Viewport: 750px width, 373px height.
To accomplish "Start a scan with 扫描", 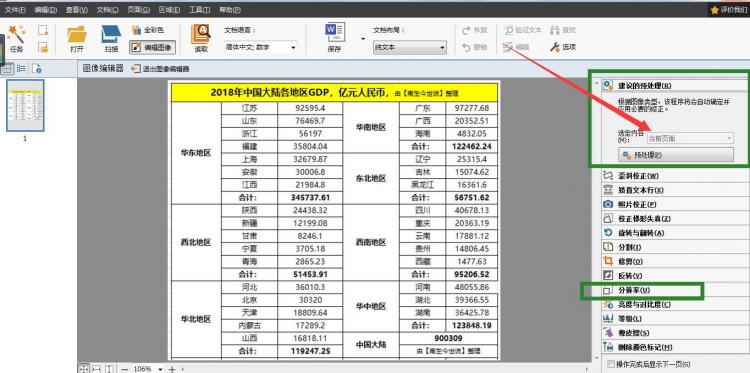I will click(111, 39).
